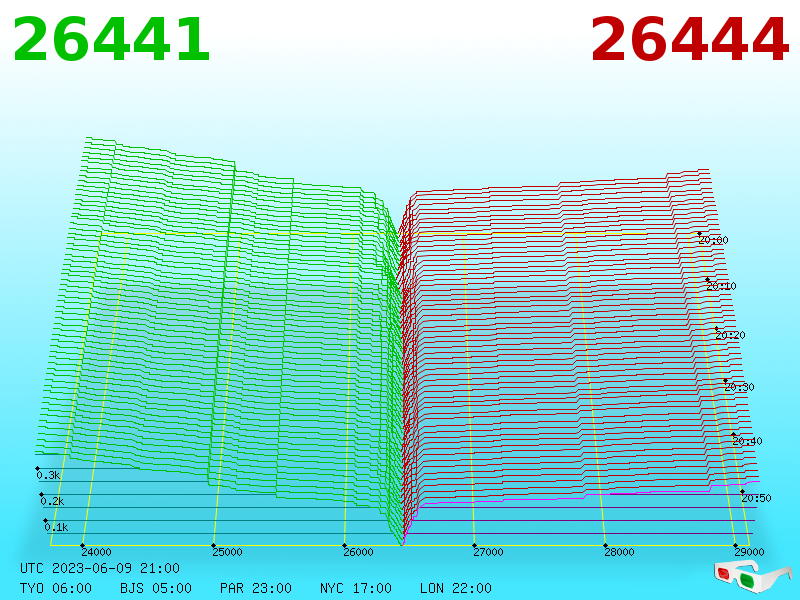The image size is (800, 600).
Task: Click the red ask price 26444
Action: click(689, 39)
